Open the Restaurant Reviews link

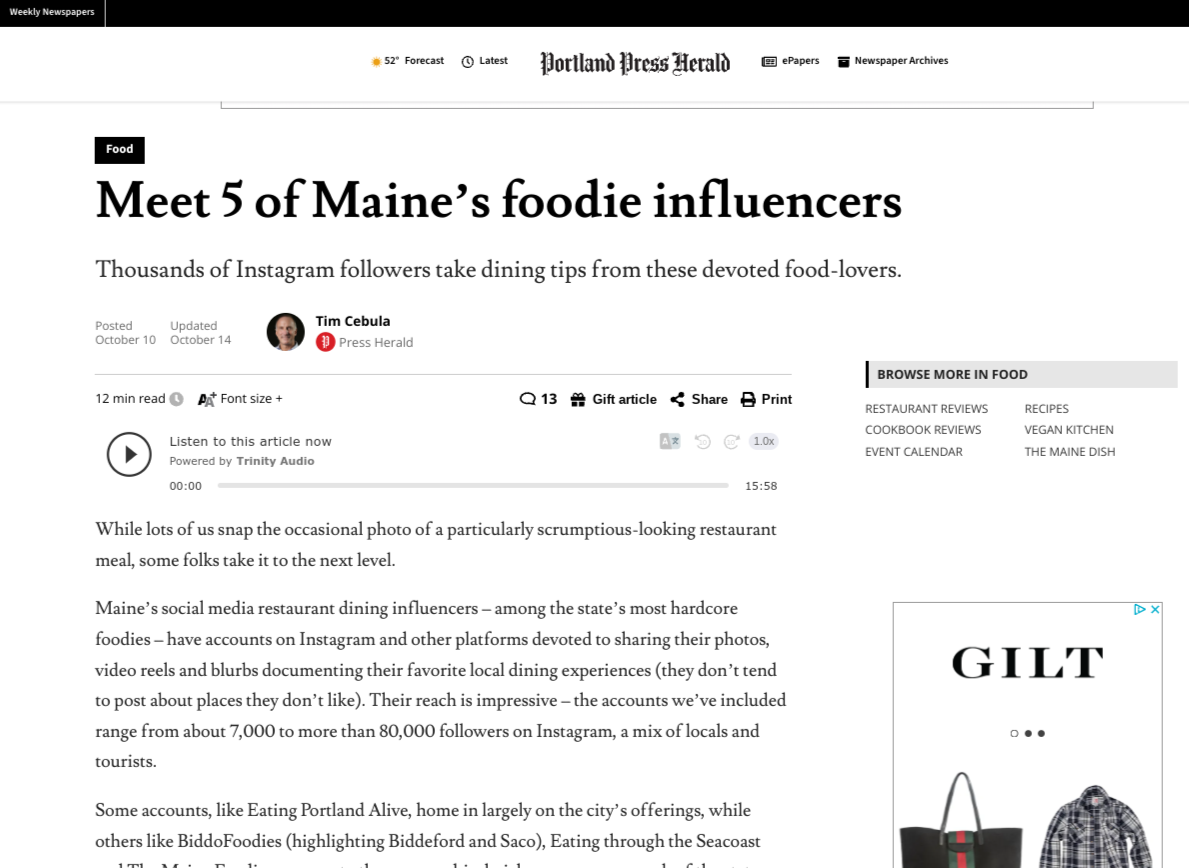point(926,409)
